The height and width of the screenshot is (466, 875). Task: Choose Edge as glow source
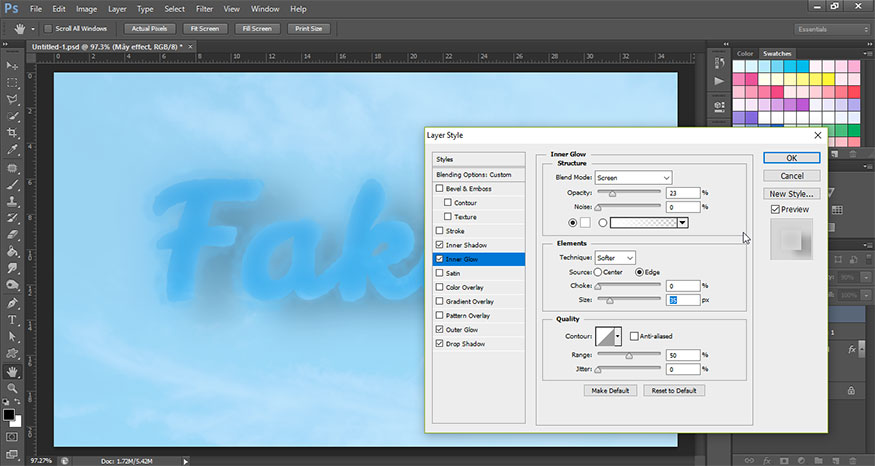(640, 272)
